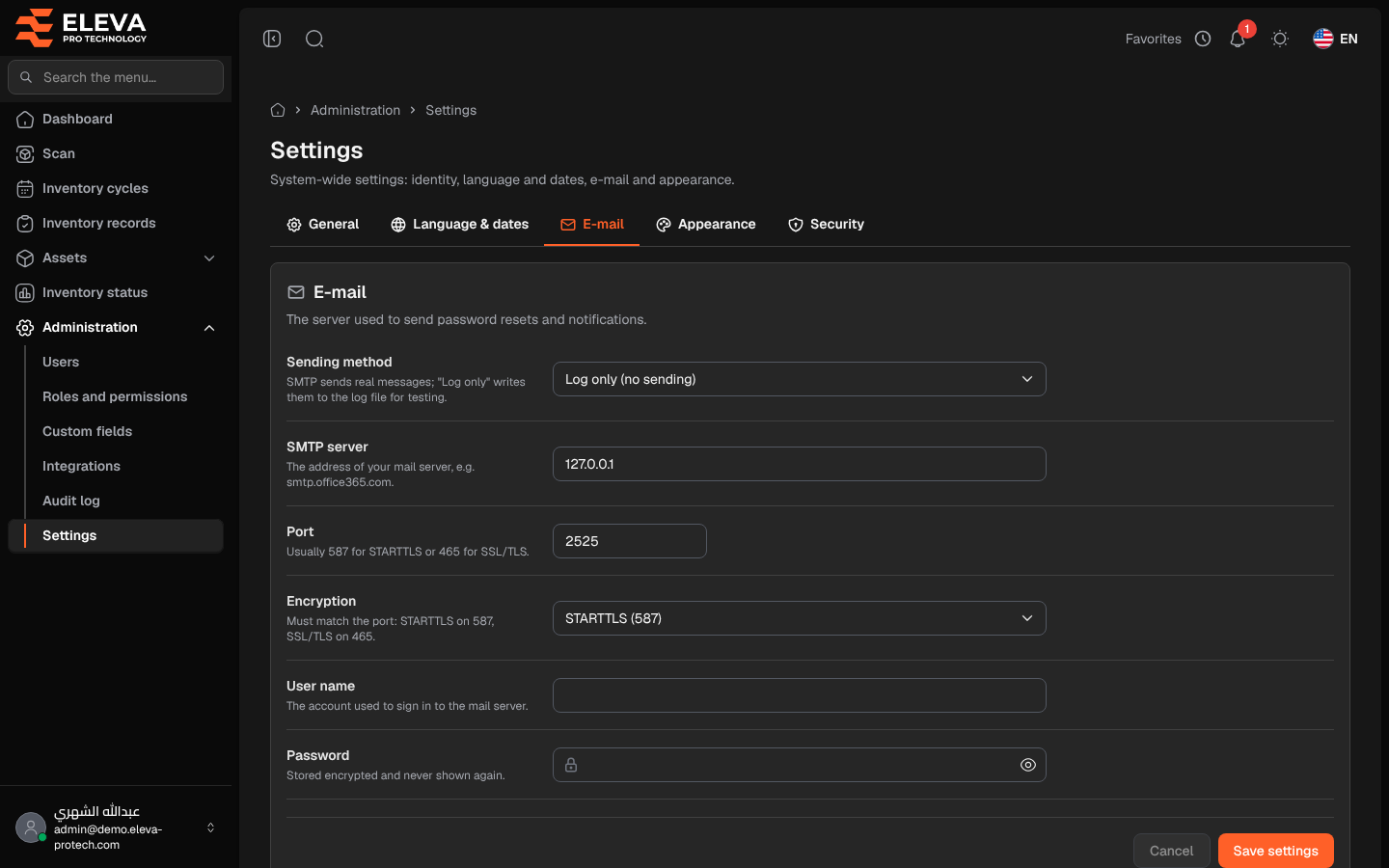This screenshot has width=1389, height=868.
Task: Click the menu search box
Action: [116, 77]
